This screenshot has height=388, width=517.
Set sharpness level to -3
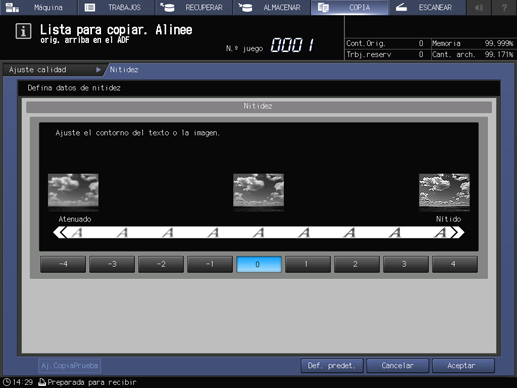112,264
